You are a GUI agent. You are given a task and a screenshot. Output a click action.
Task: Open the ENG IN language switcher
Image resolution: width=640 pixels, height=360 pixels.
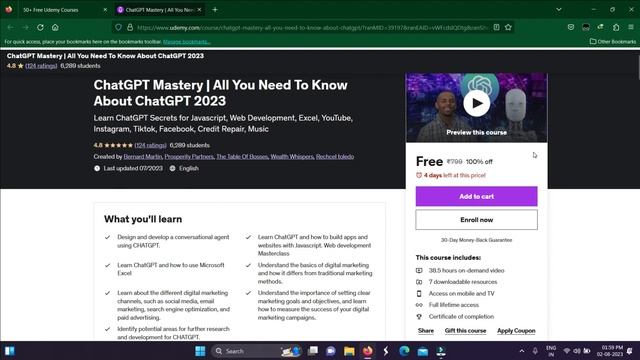[551, 351]
